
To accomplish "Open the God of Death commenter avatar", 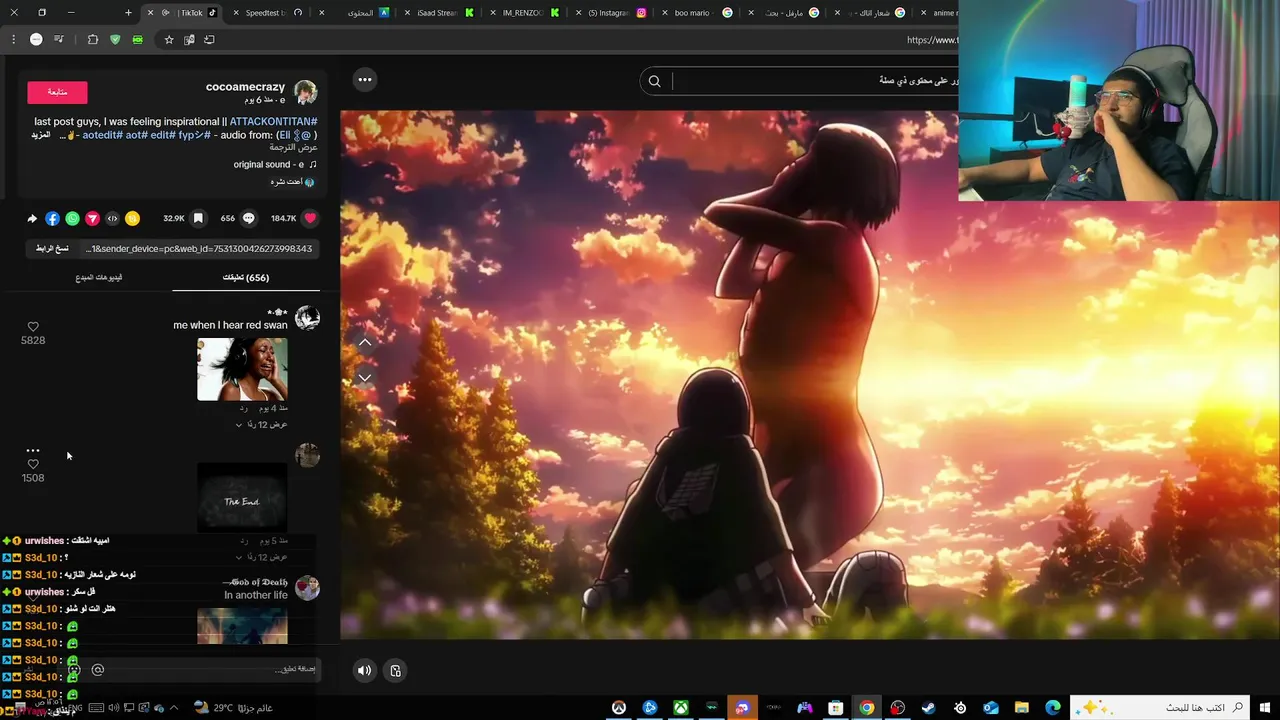I will coord(307,587).
